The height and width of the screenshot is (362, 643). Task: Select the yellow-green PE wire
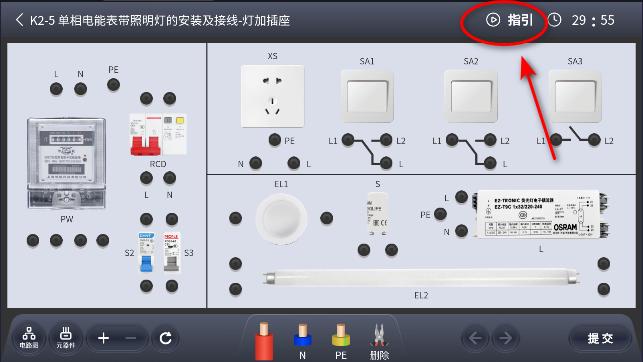(341, 341)
